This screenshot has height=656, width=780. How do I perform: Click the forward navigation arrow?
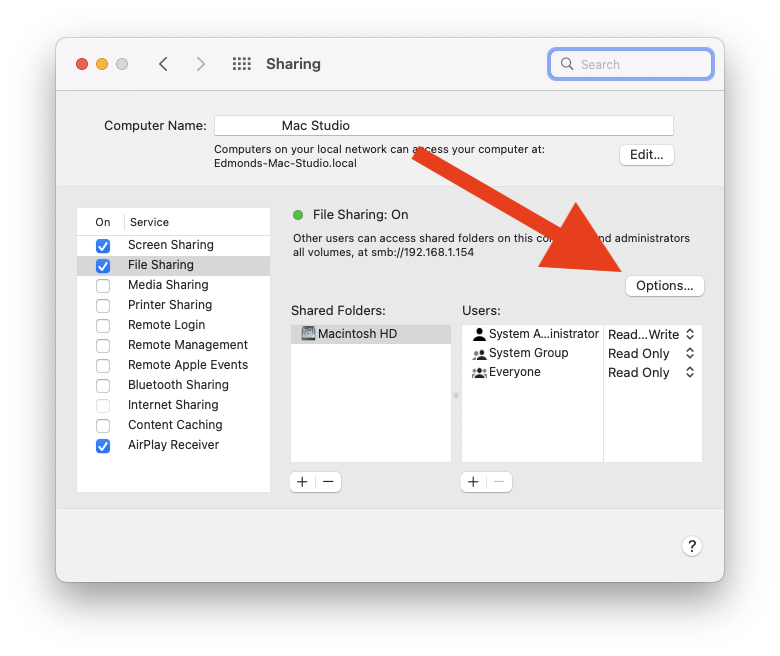pyautogui.click(x=200, y=64)
